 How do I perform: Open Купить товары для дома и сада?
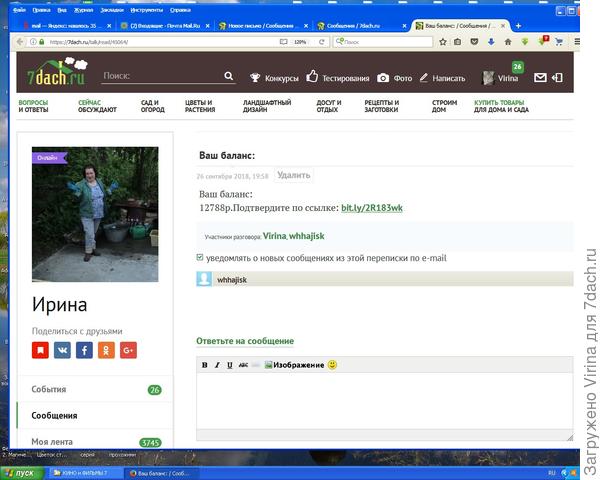(501, 106)
